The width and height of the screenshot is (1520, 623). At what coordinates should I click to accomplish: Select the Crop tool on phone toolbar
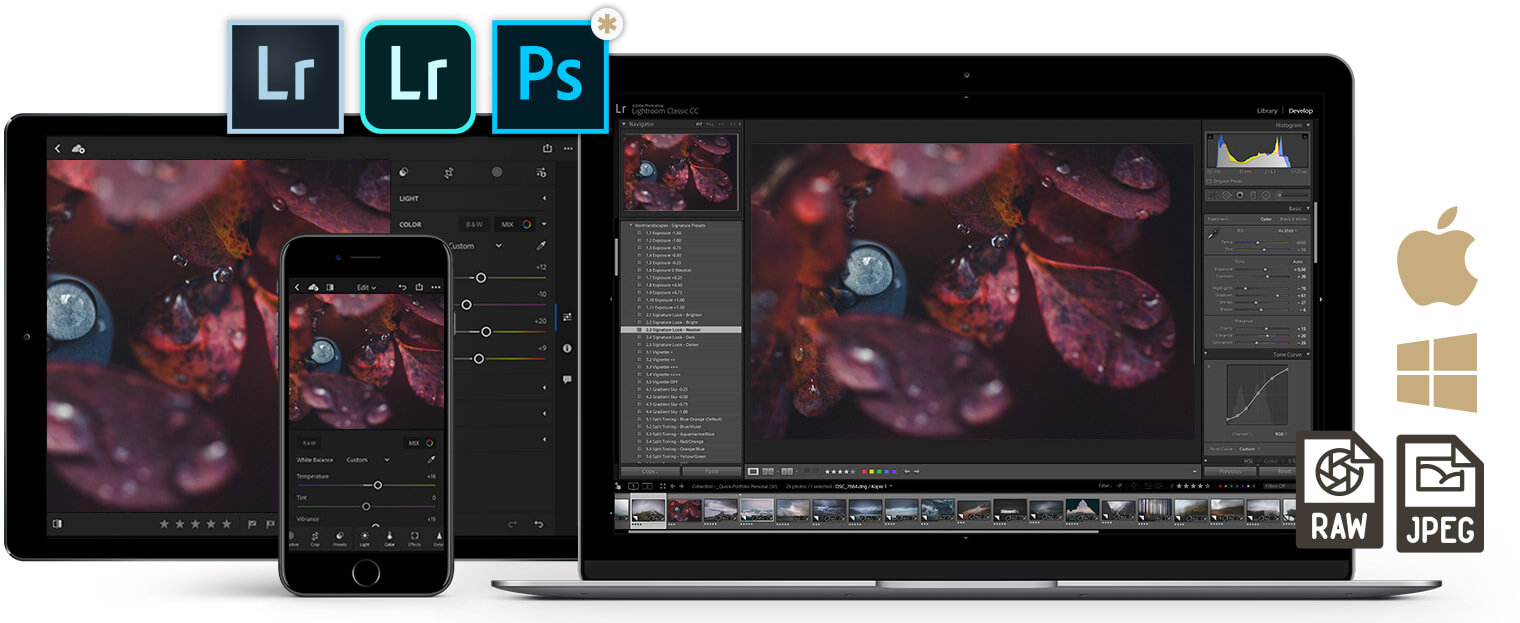pos(316,538)
